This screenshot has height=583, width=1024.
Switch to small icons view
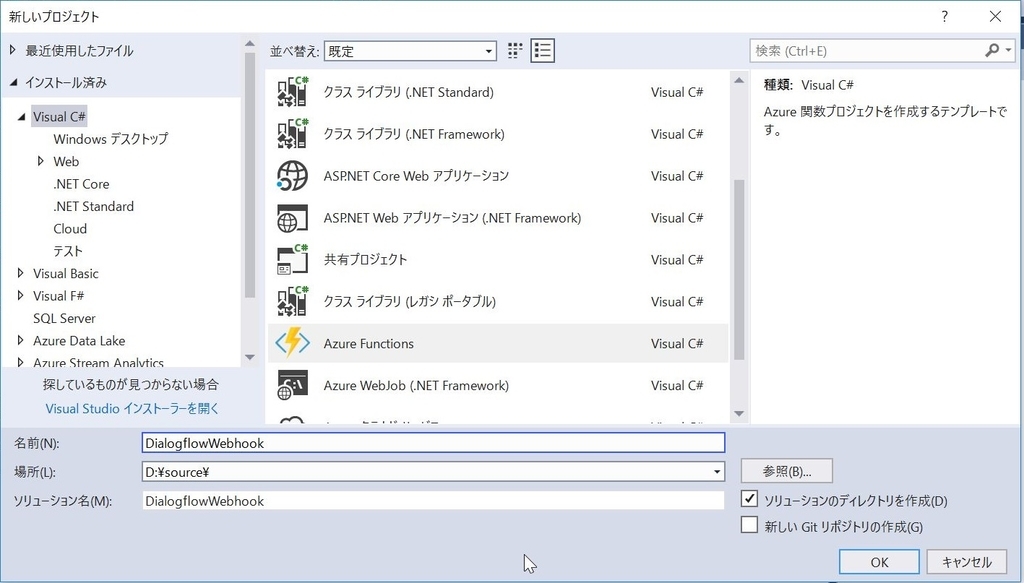coord(514,50)
